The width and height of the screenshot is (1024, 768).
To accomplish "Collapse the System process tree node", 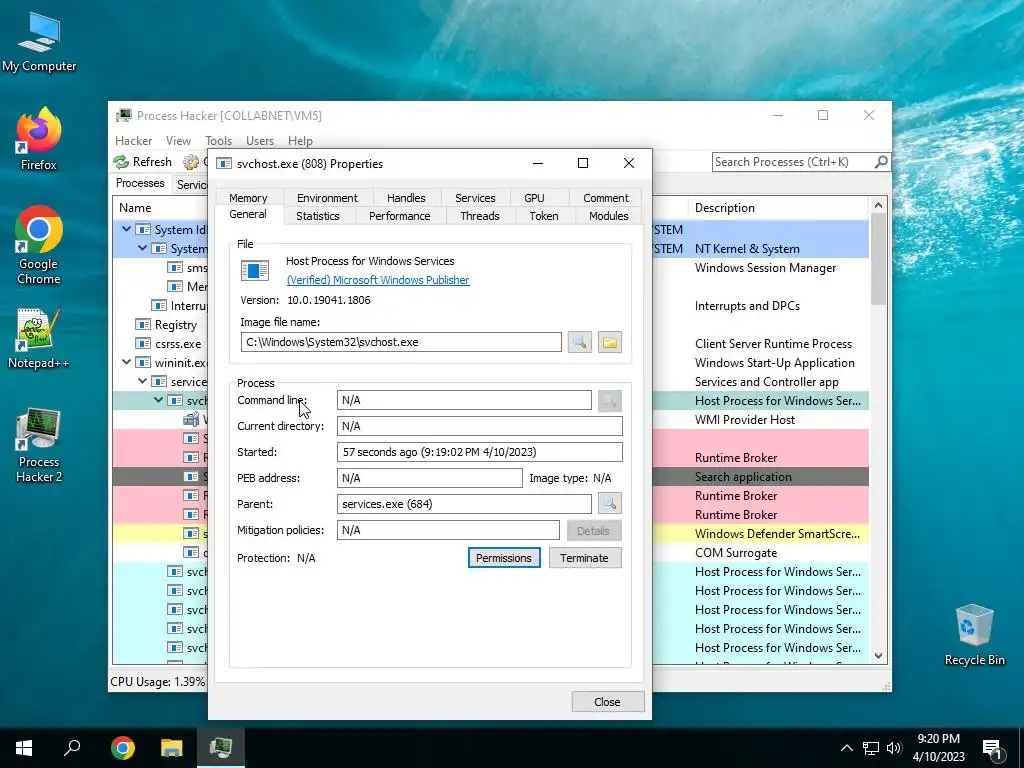I will click(x=142, y=248).
